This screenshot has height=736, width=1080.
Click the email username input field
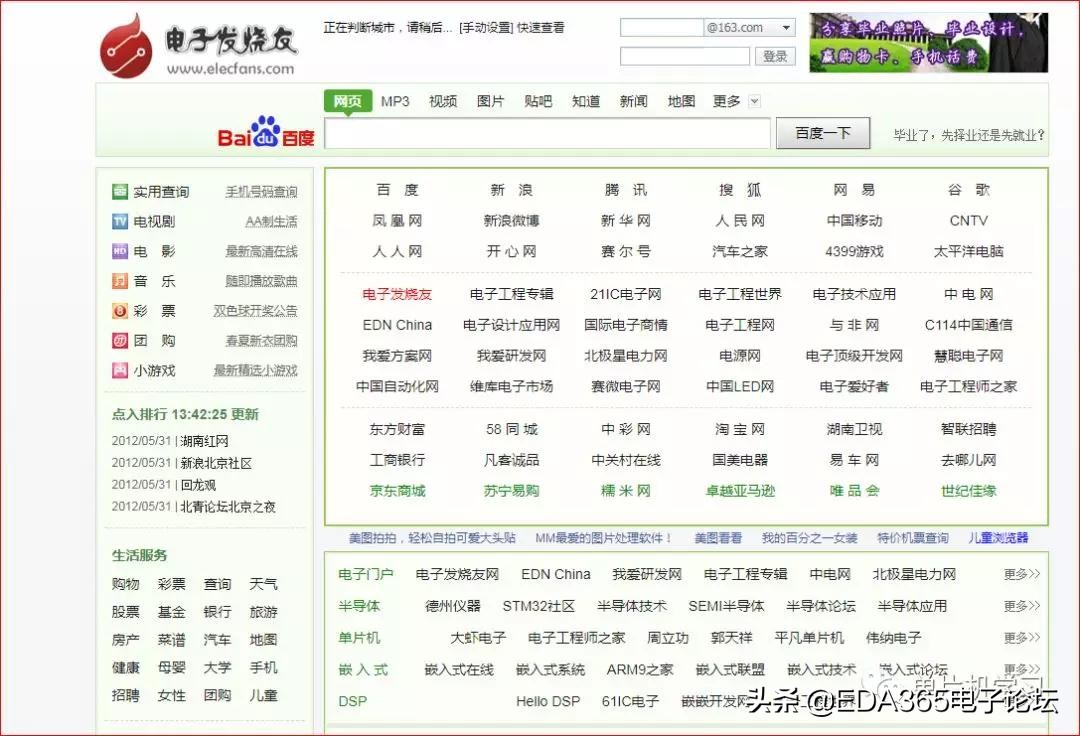pyautogui.click(x=660, y=27)
